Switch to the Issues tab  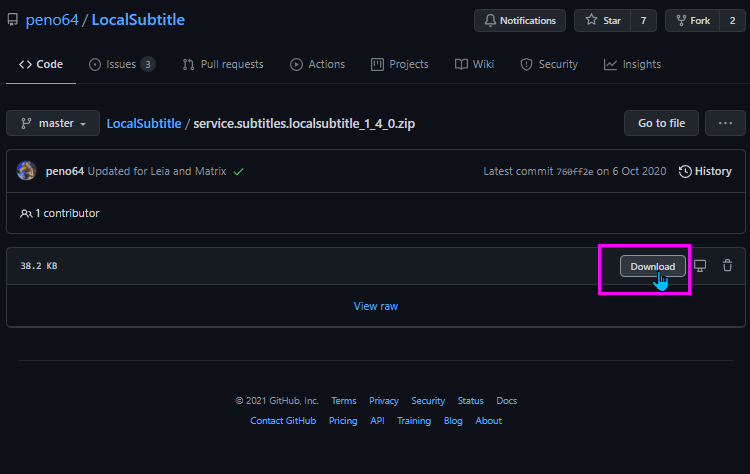coord(121,64)
